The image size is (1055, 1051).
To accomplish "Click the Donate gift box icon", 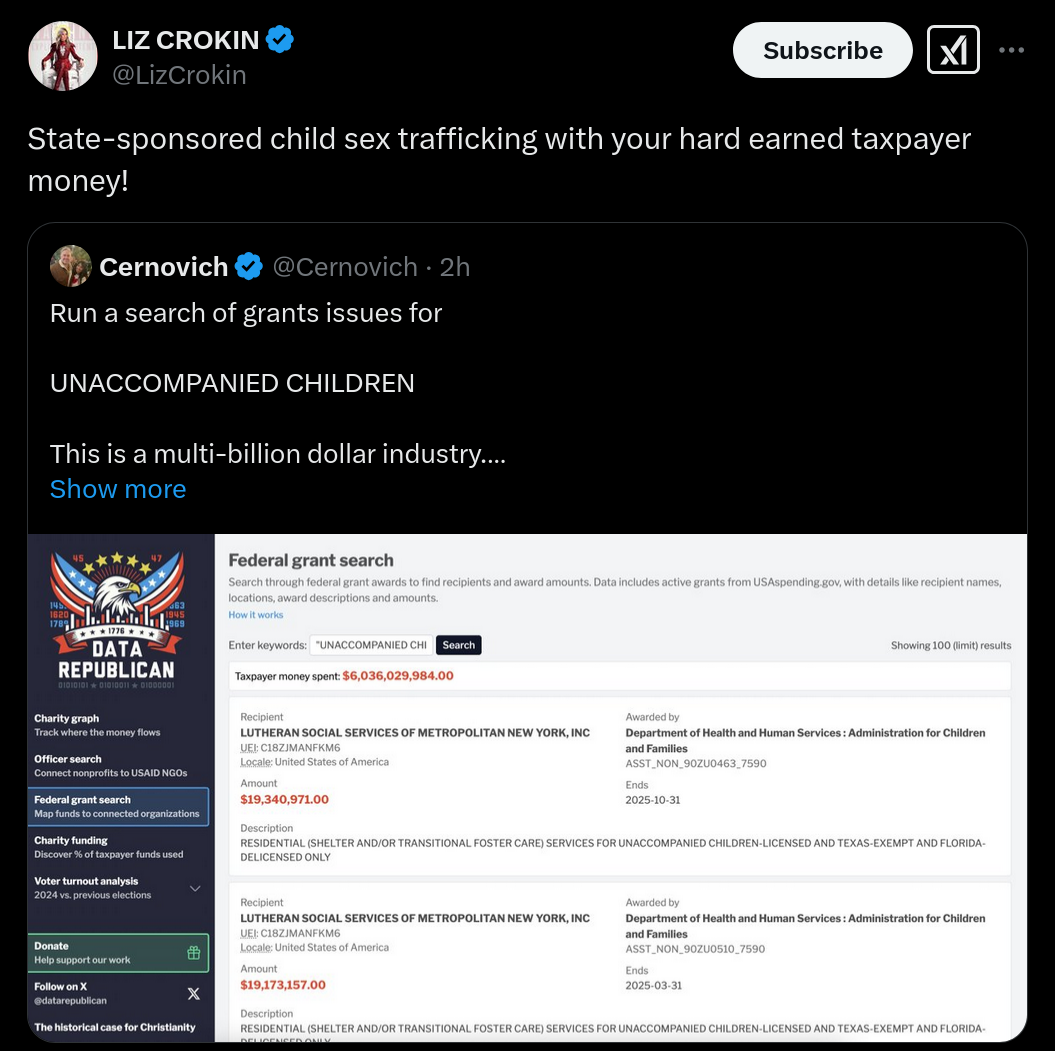I will coord(194,952).
